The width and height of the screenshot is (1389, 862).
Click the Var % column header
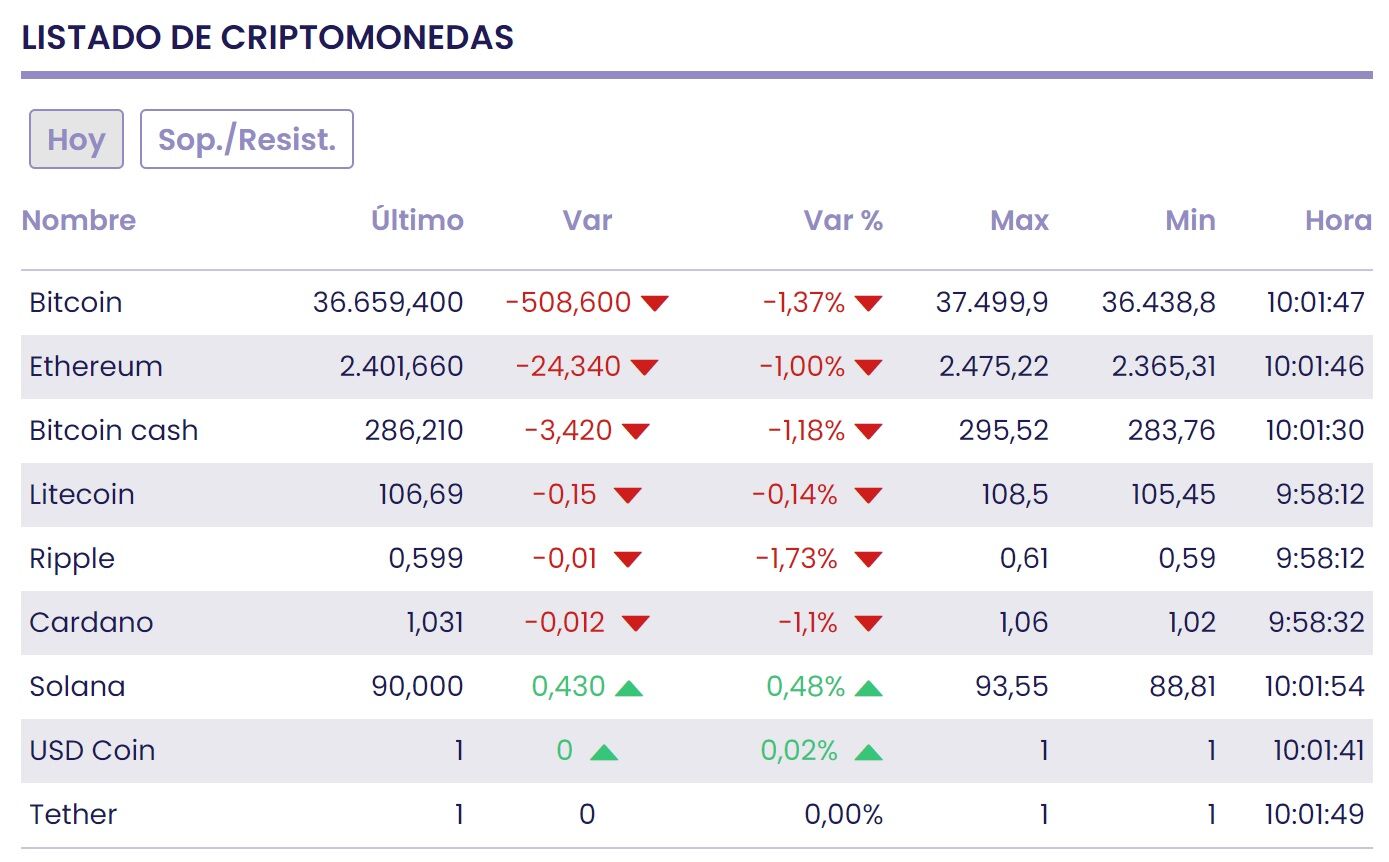click(843, 220)
